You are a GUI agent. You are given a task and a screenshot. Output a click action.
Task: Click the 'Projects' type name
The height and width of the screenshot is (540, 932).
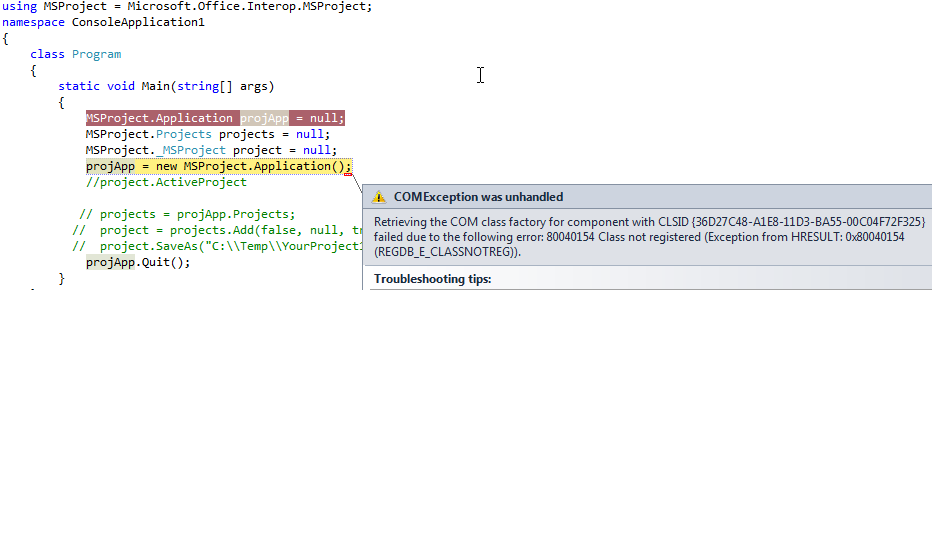pos(184,134)
